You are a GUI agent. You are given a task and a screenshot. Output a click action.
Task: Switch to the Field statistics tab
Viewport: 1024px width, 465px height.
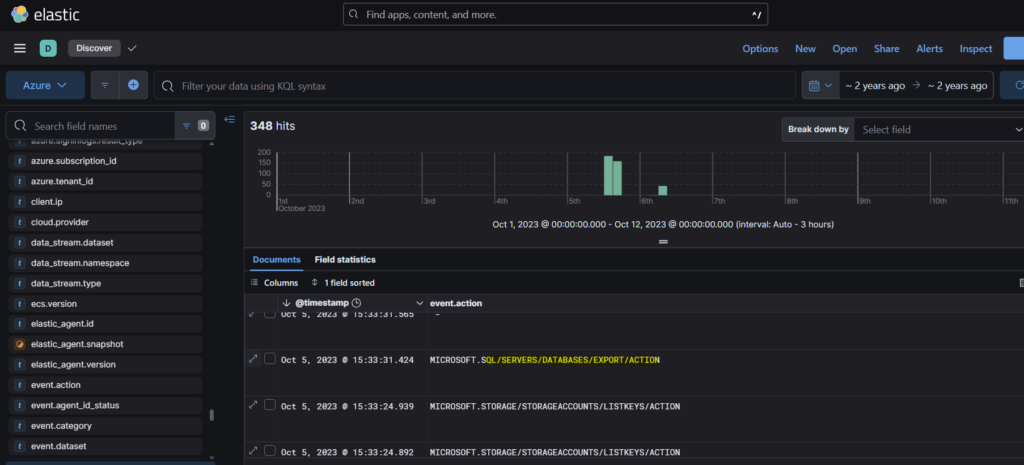(345, 260)
